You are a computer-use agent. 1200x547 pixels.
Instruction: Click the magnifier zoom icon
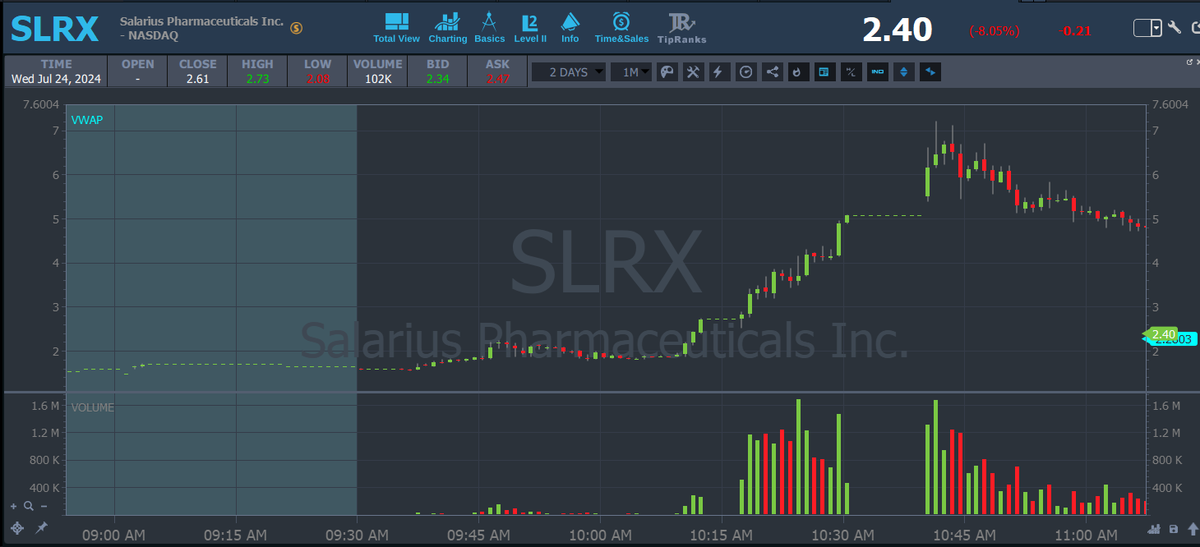[28, 507]
